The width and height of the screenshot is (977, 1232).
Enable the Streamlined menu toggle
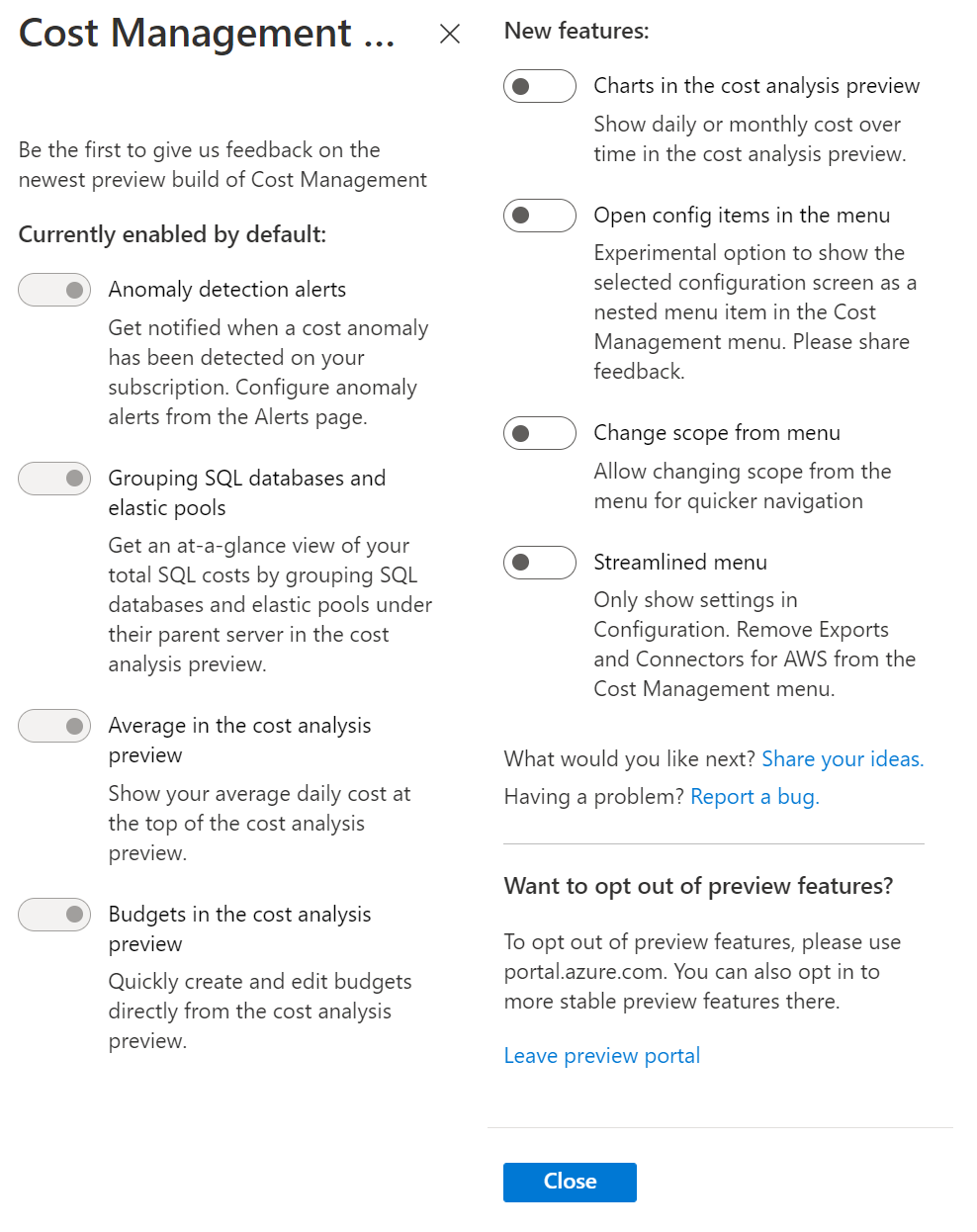point(540,563)
